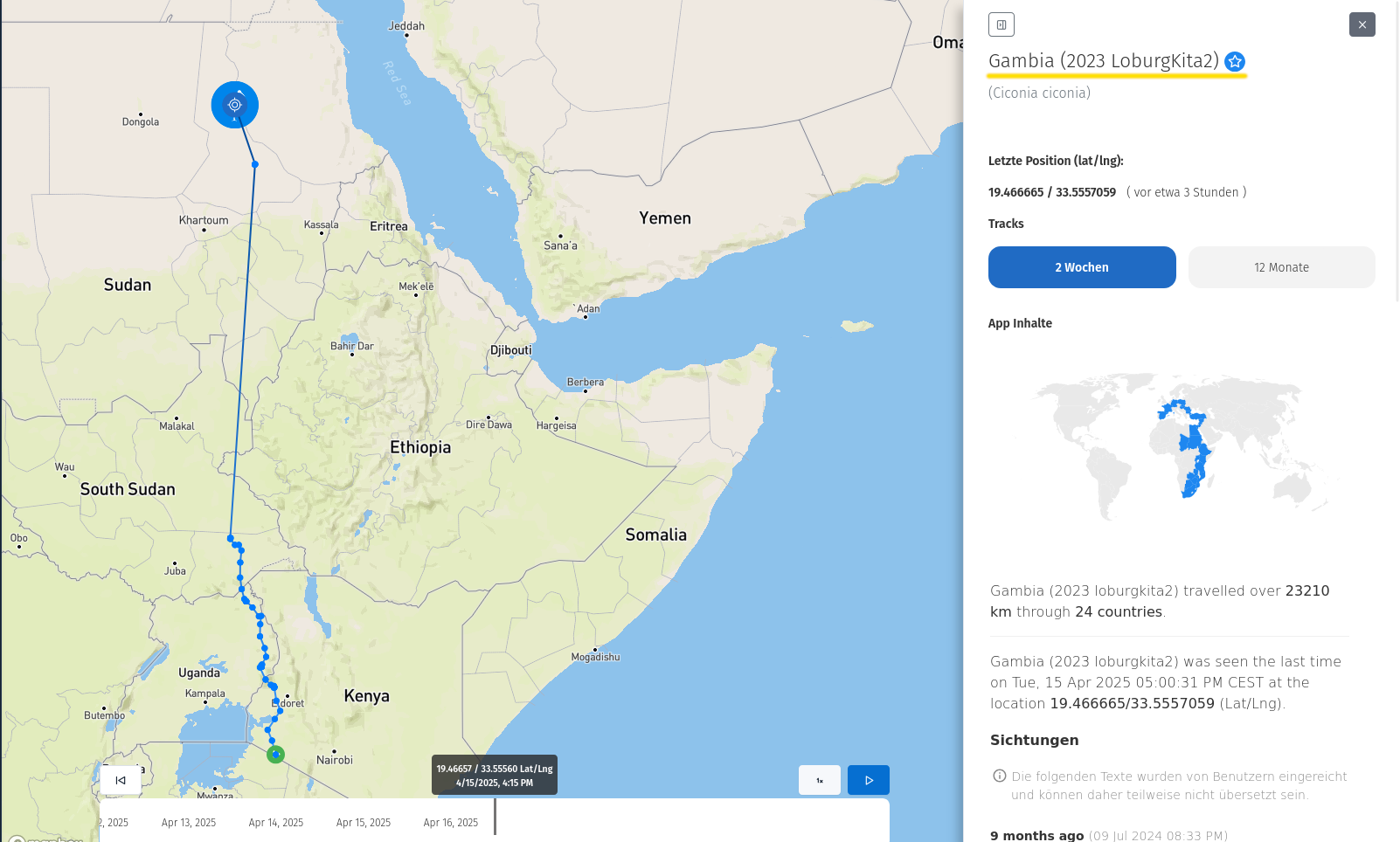Click the current position target marker
Screen dimensions: 1400x842
234,105
